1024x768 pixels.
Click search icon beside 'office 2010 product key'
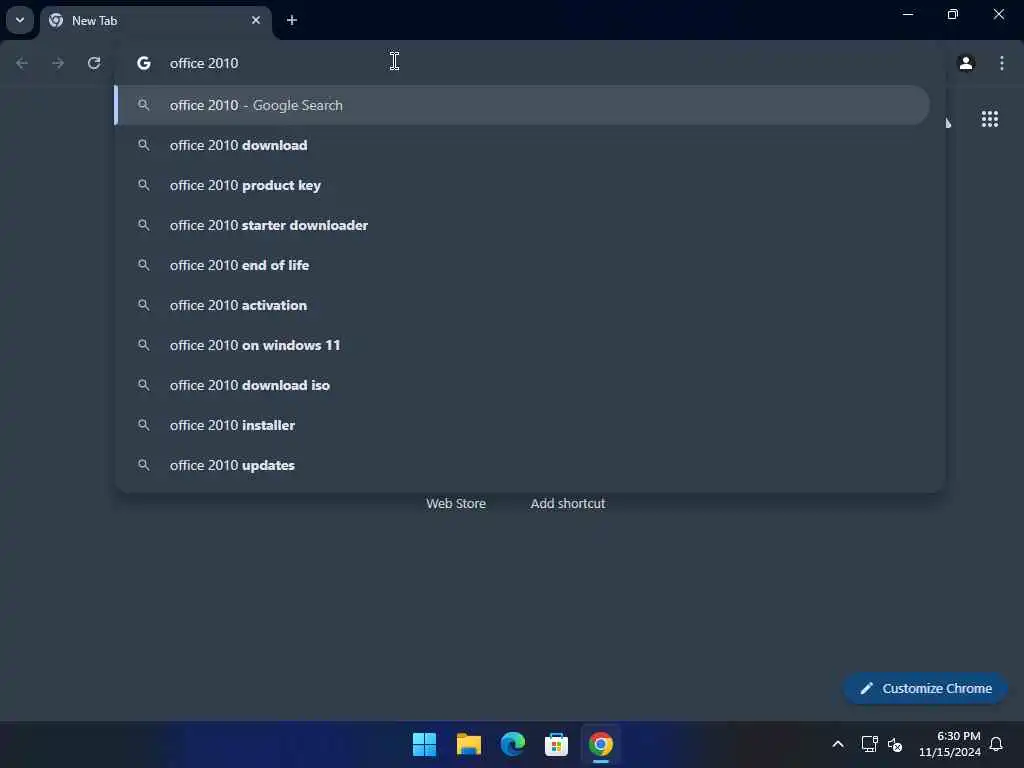pyautogui.click(x=144, y=185)
